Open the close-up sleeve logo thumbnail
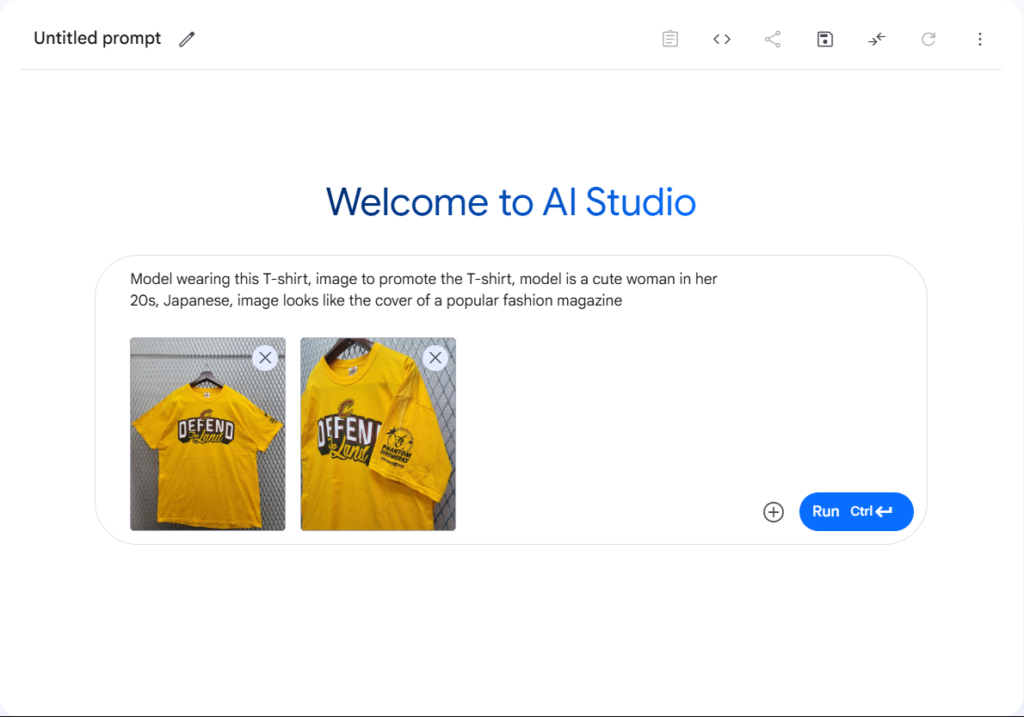Image resolution: width=1024 pixels, height=717 pixels. pos(378,434)
